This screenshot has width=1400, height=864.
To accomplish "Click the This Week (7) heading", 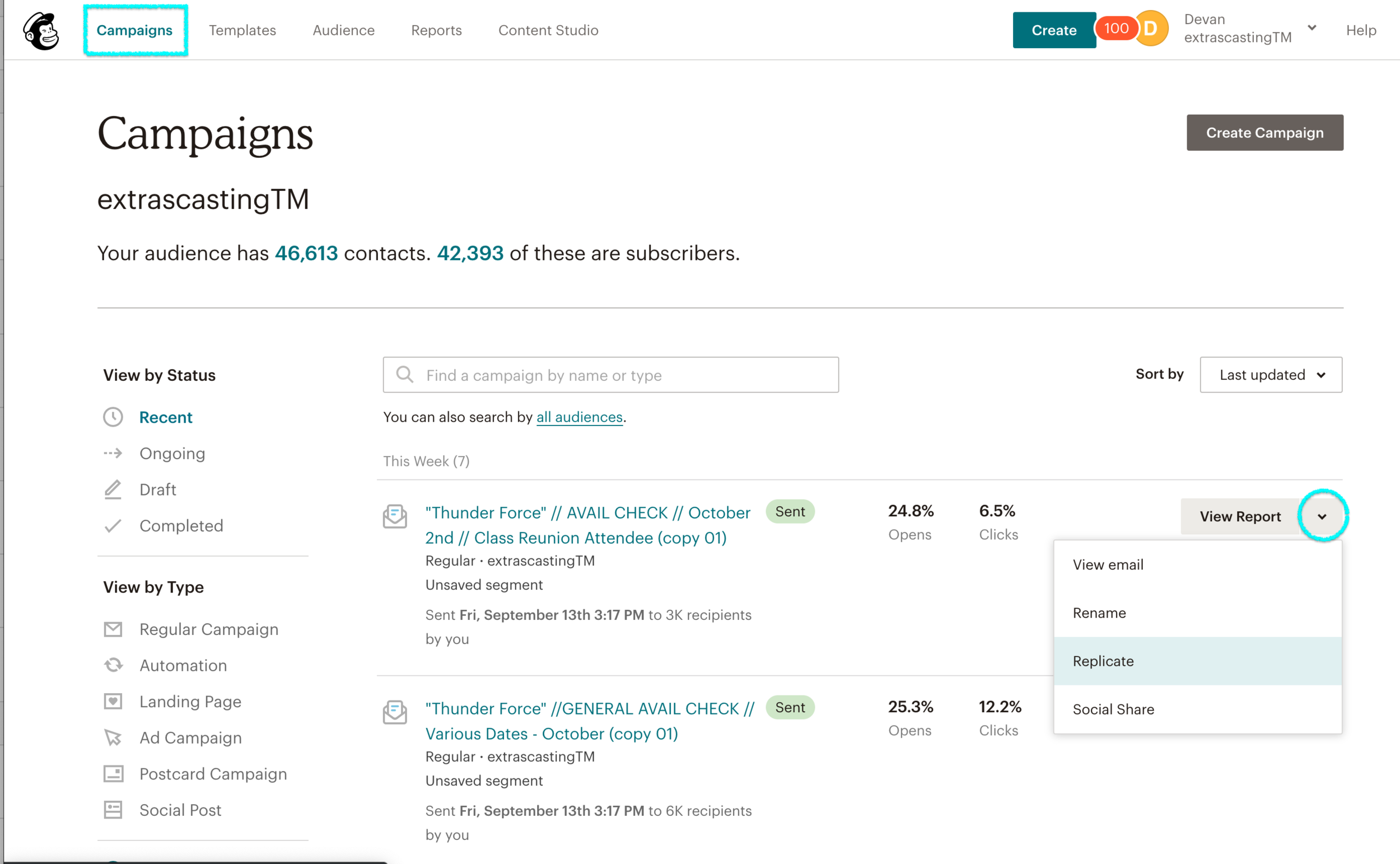I will click(426, 461).
